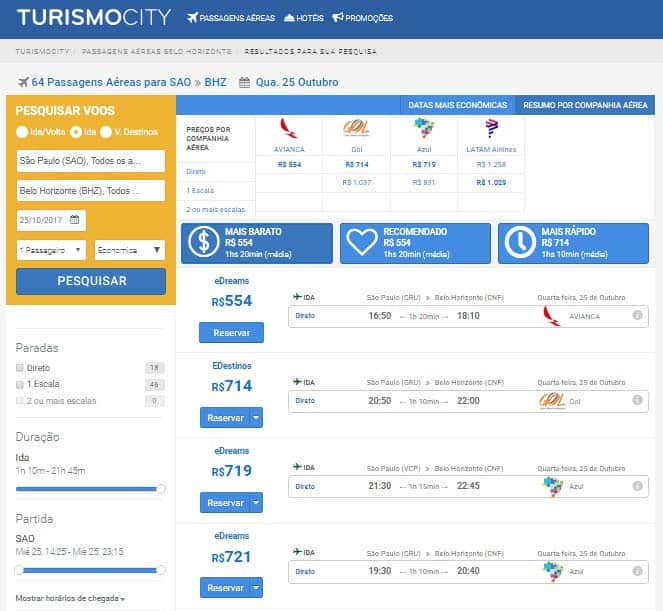Click the Pesquisar button
663x611 pixels.
click(91, 281)
